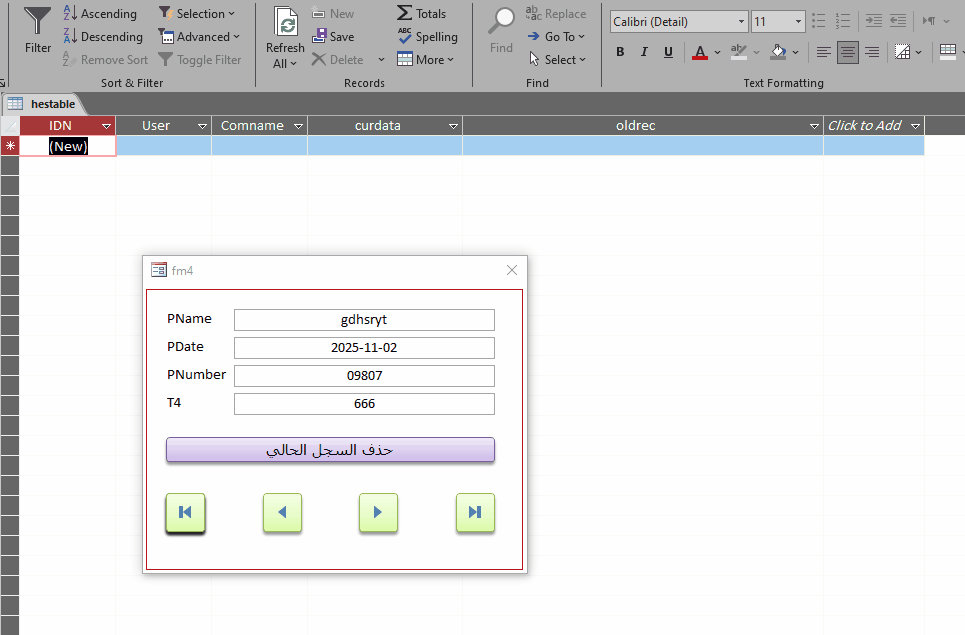This screenshot has width=965, height=635.
Task: Toggle Italic text formatting
Action: click(x=644, y=52)
